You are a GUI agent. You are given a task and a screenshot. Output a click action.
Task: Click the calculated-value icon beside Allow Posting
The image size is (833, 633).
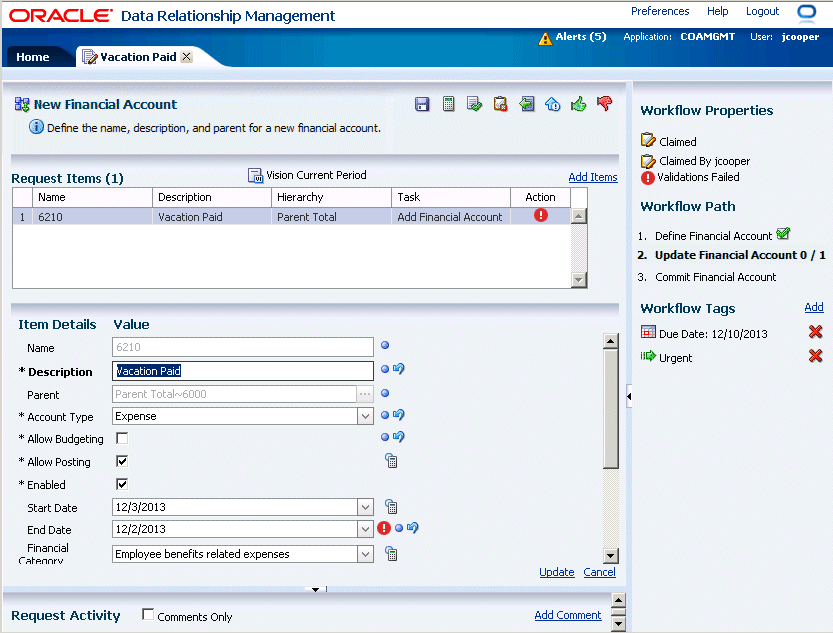point(392,461)
